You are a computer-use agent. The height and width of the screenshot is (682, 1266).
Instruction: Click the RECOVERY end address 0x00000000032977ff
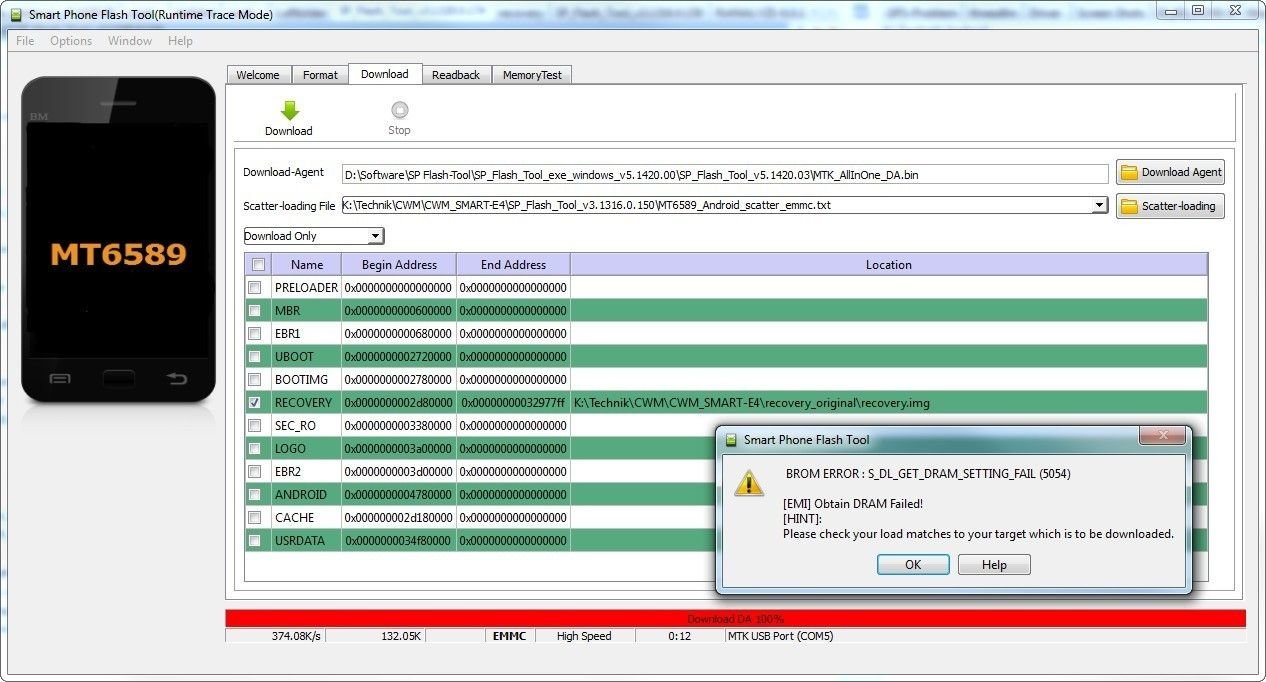513,403
